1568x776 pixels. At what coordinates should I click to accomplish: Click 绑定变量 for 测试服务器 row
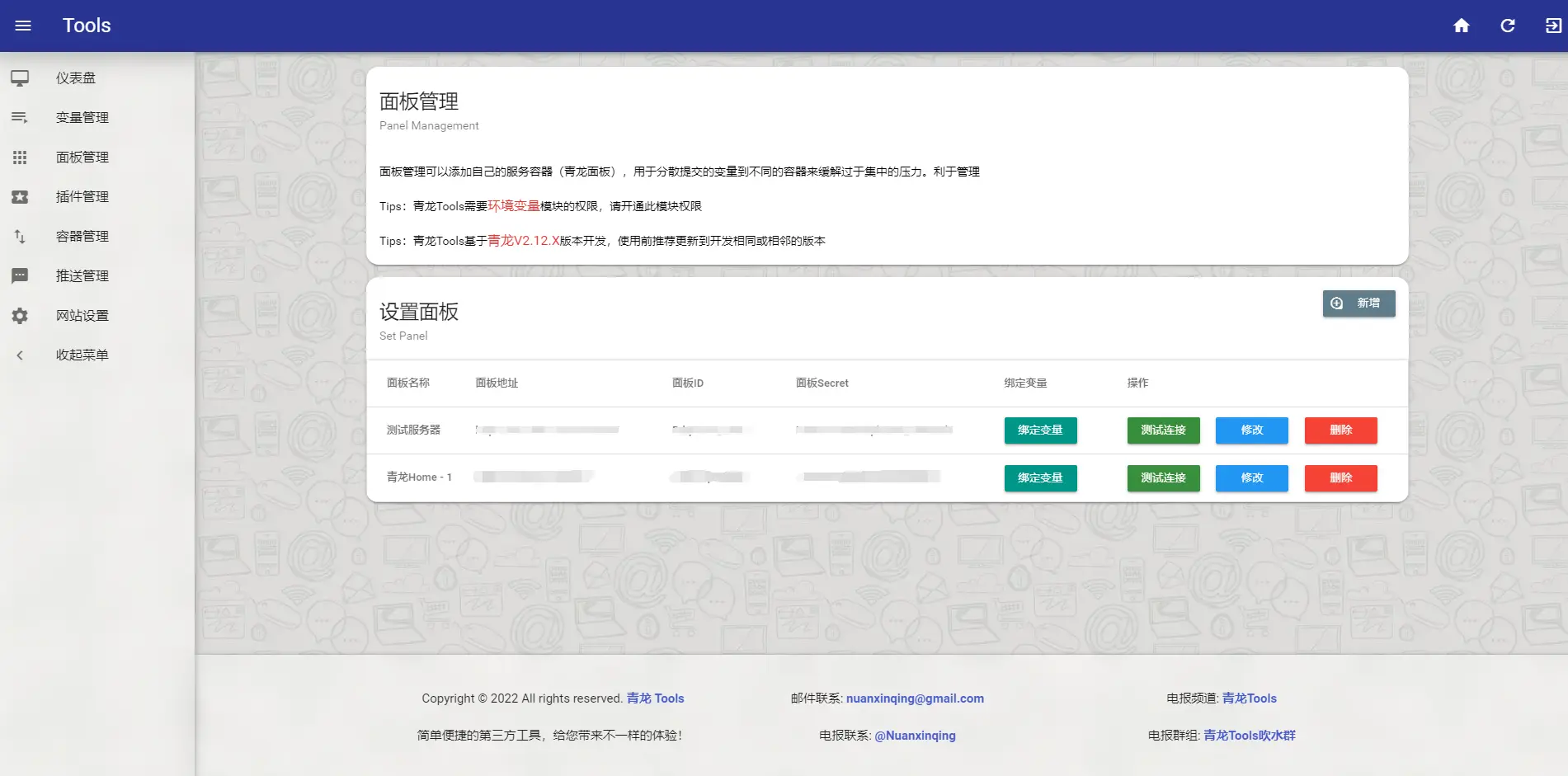1040,430
